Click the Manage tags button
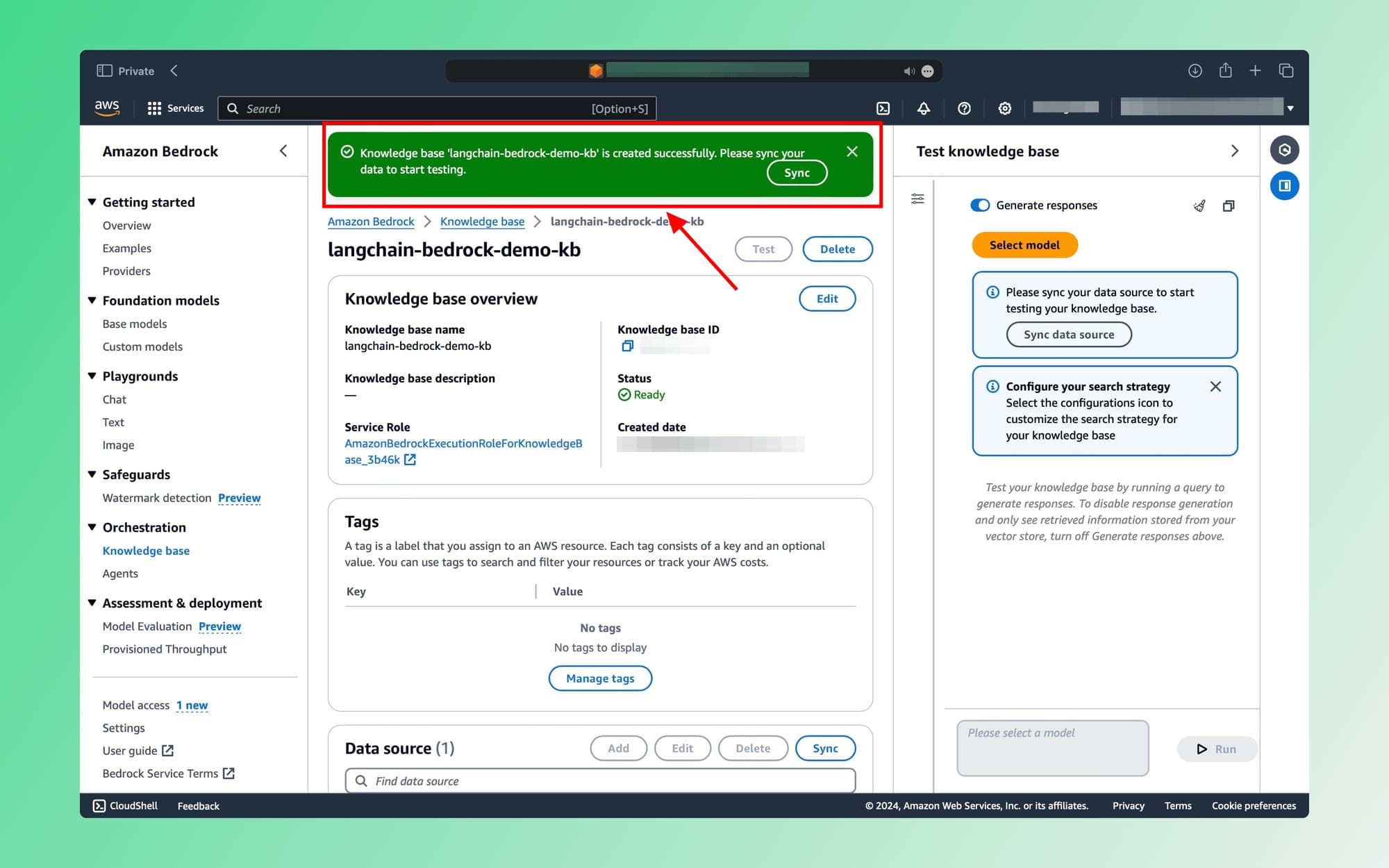The width and height of the screenshot is (1389, 868). [600, 678]
